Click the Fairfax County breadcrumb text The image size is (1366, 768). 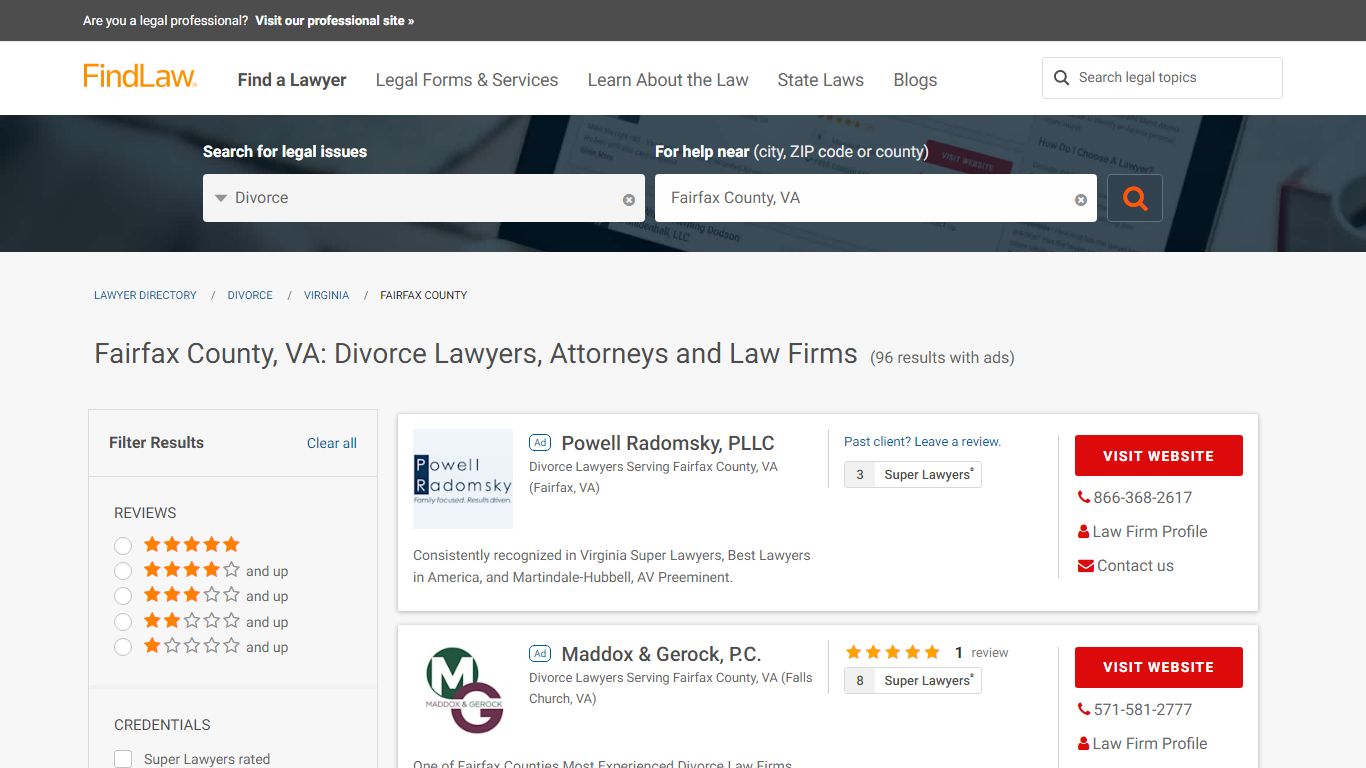(424, 295)
